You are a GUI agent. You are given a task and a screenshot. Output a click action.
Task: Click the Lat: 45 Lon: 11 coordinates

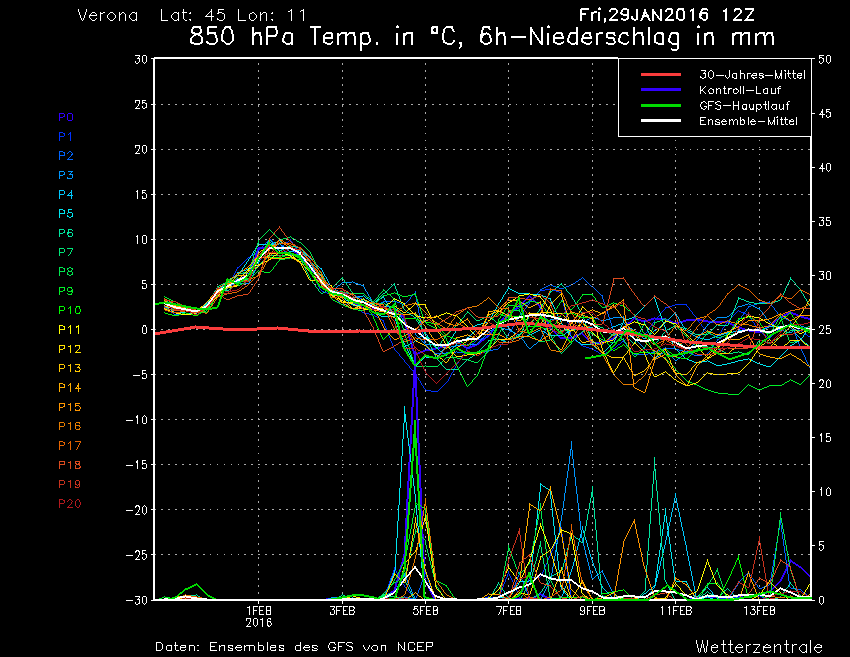(x=233, y=15)
